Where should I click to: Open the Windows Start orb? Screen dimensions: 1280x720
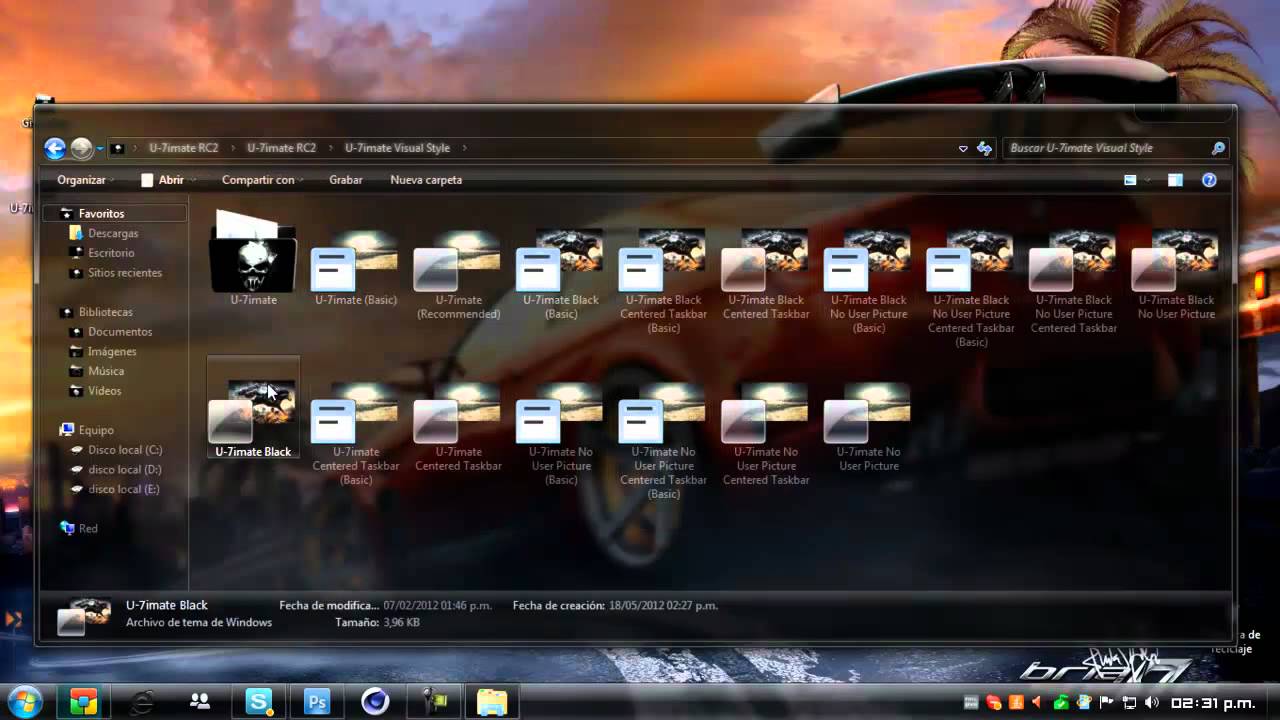coord(23,701)
